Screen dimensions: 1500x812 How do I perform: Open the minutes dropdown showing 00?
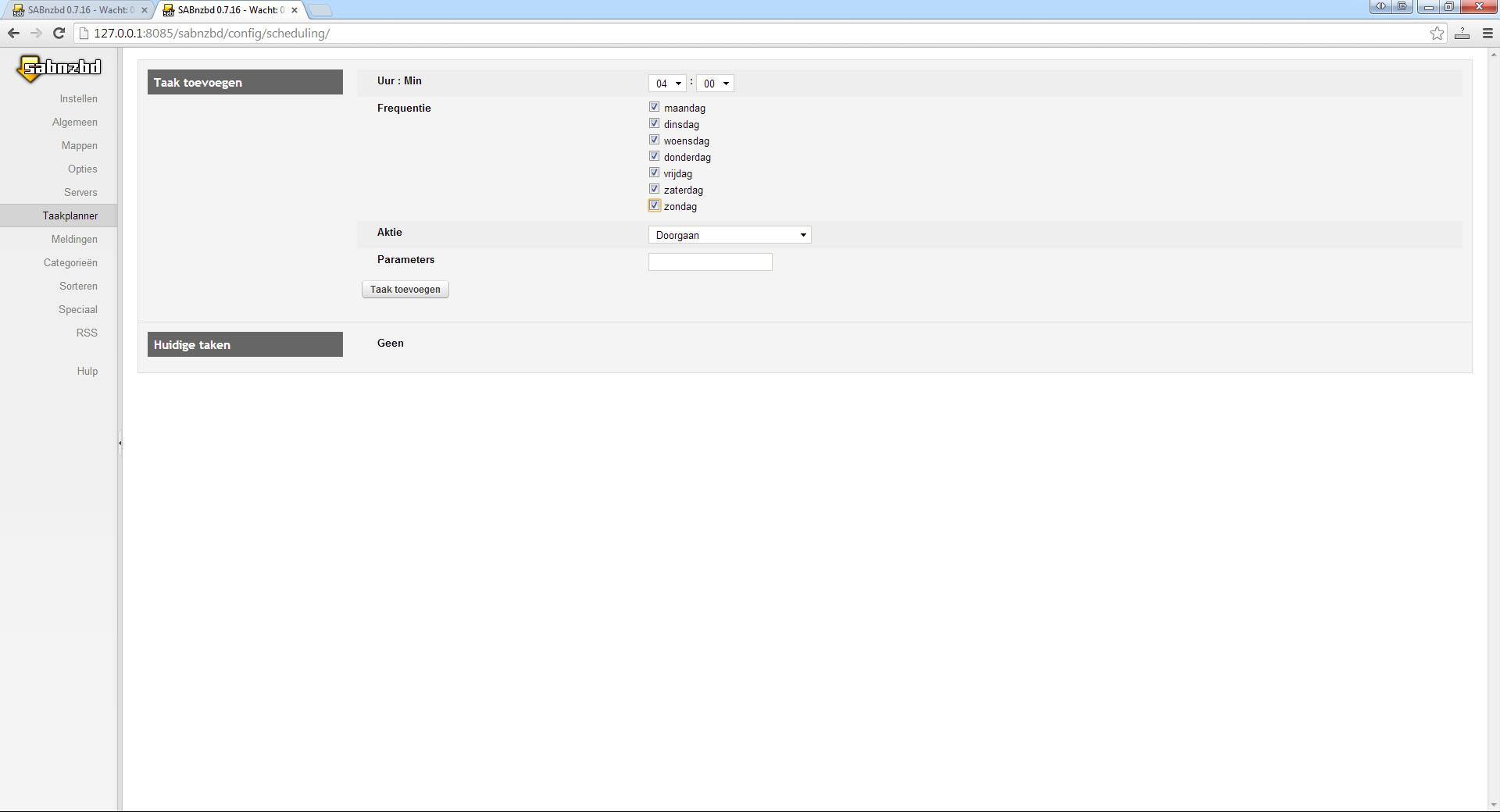(x=715, y=84)
